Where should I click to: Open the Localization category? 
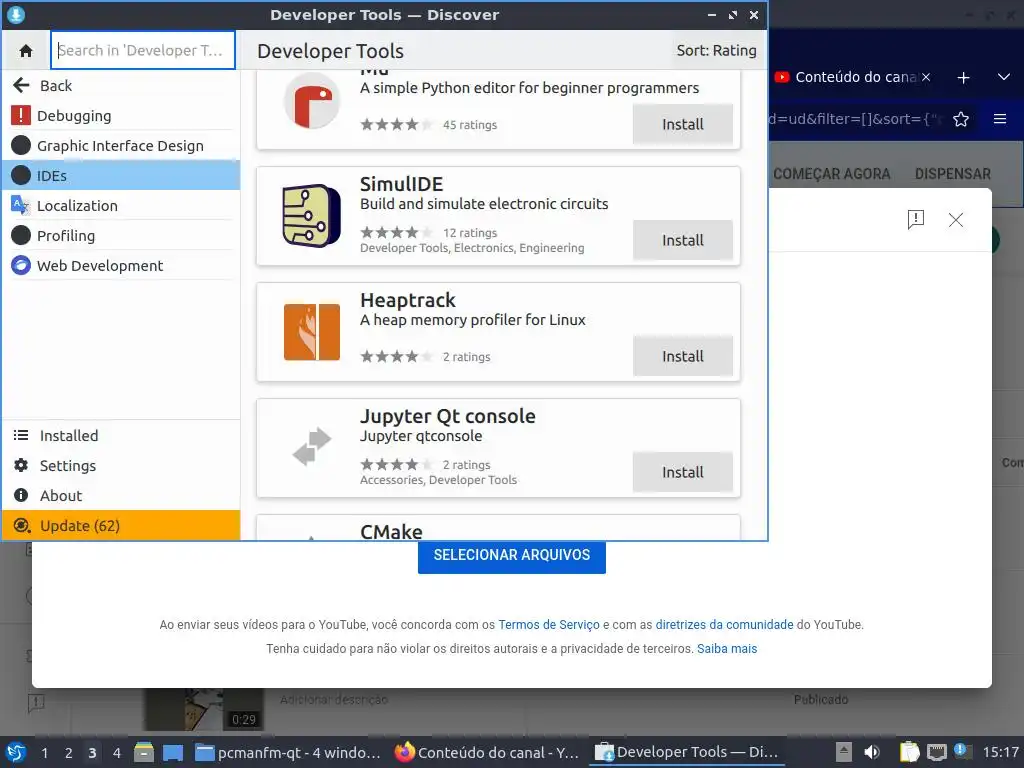pos(121,206)
